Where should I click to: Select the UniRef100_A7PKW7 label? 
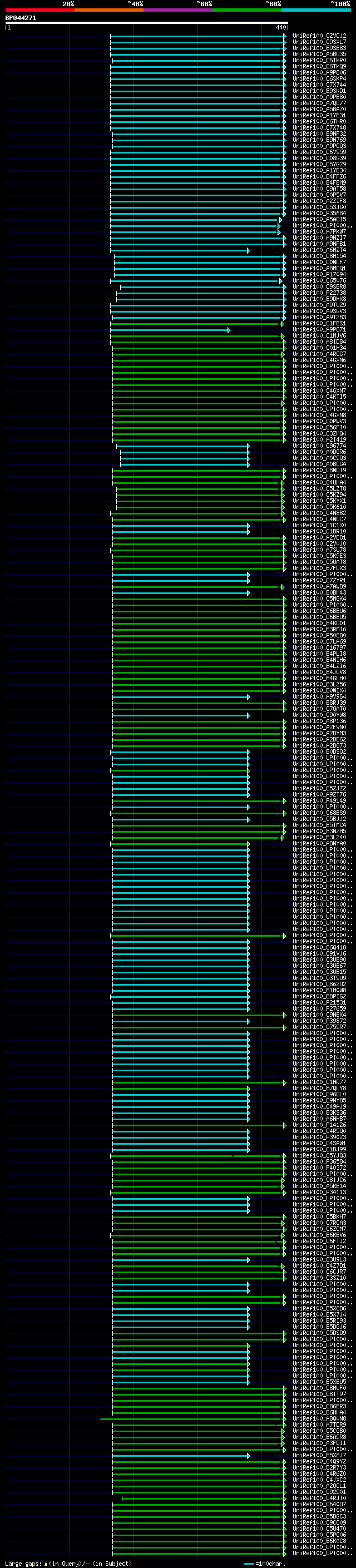point(319,232)
